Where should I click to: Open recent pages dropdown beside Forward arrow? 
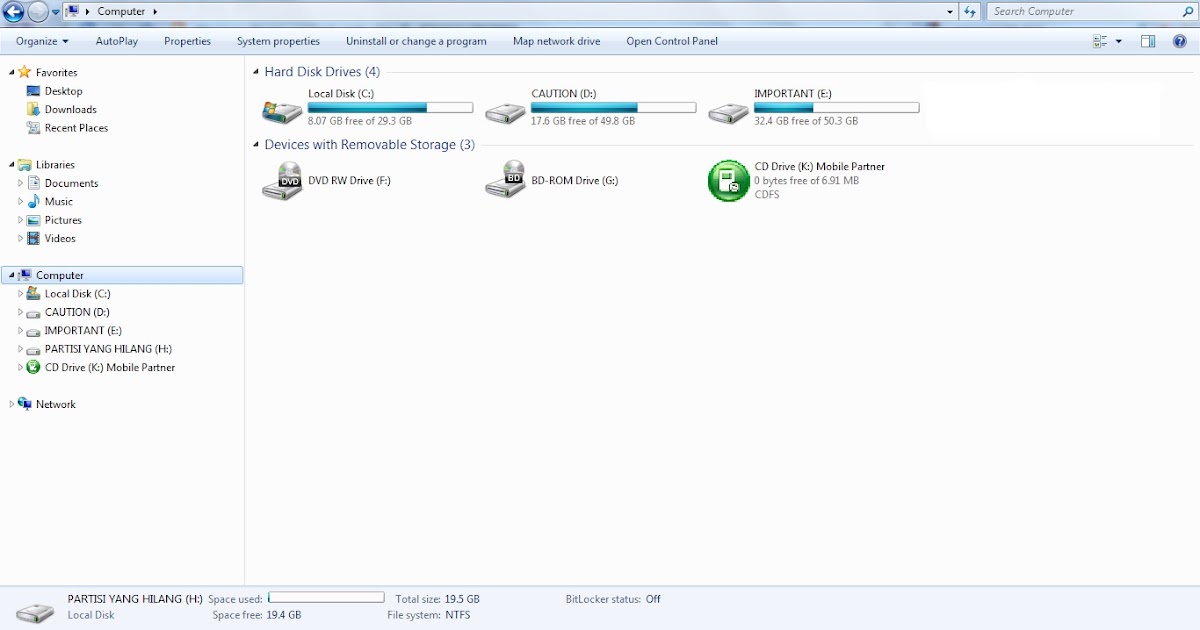(x=56, y=12)
